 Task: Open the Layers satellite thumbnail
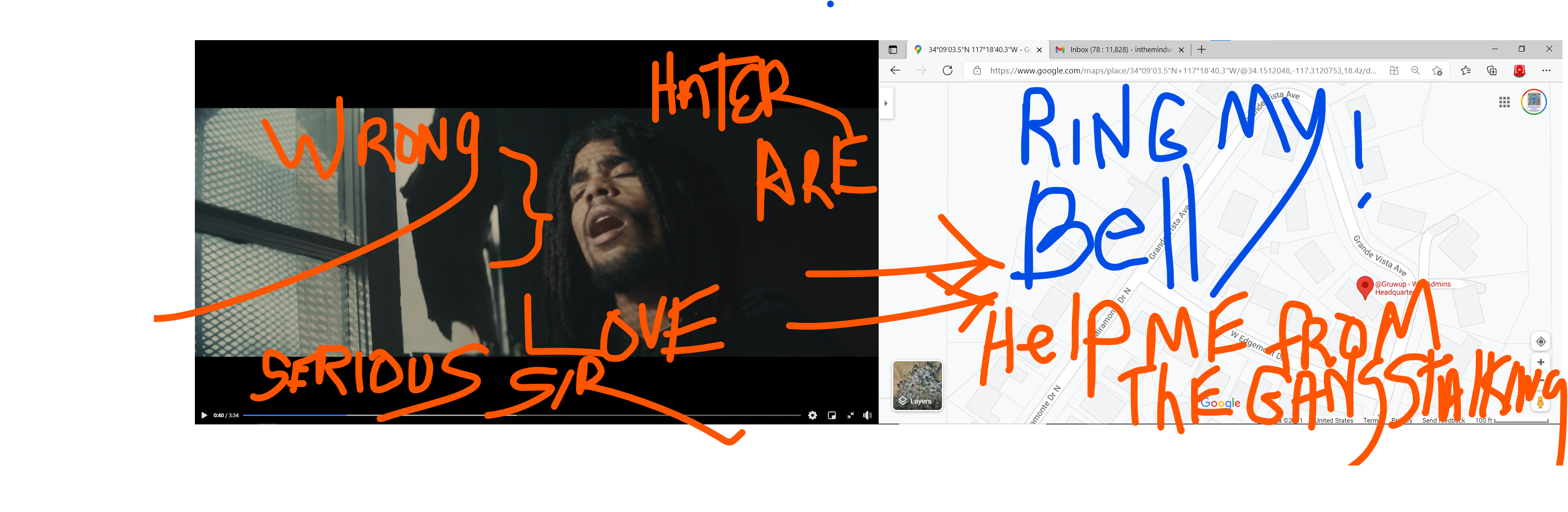pyautogui.click(x=917, y=386)
